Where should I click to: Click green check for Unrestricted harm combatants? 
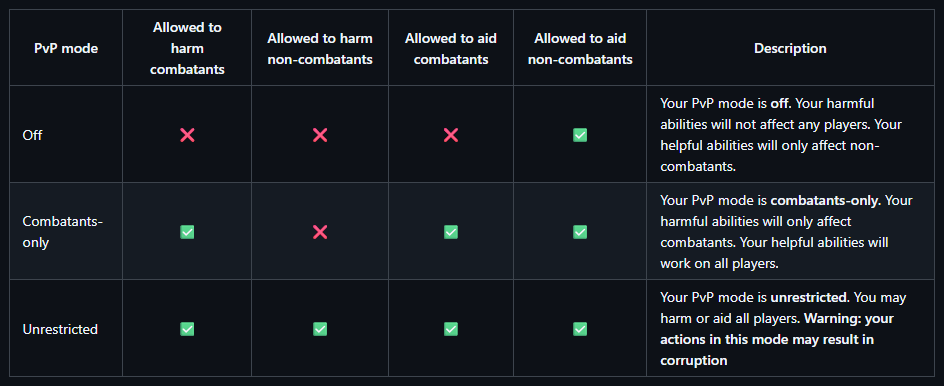[187, 329]
